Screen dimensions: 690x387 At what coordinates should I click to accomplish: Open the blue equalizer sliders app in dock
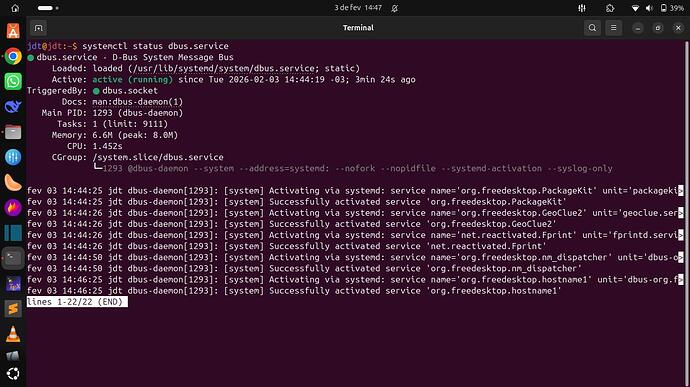point(13,157)
